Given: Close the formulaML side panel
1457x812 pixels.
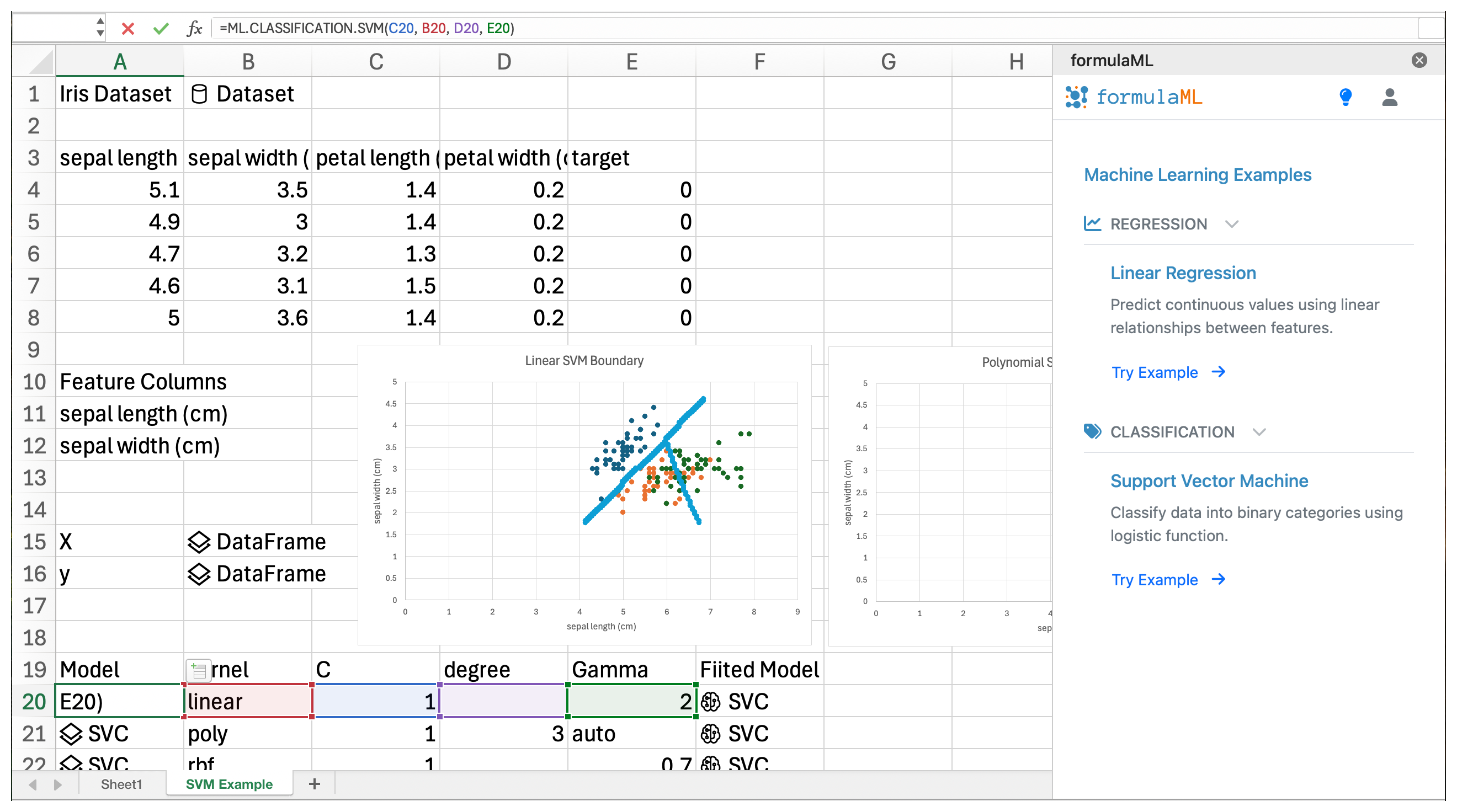Looking at the screenshot, I should coord(1418,61).
